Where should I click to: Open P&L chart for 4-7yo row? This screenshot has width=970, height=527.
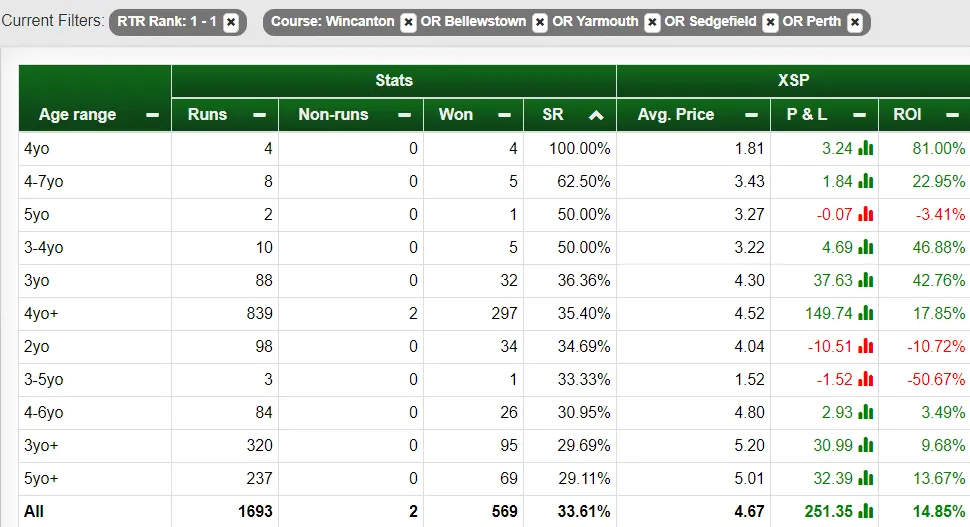(x=865, y=181)
